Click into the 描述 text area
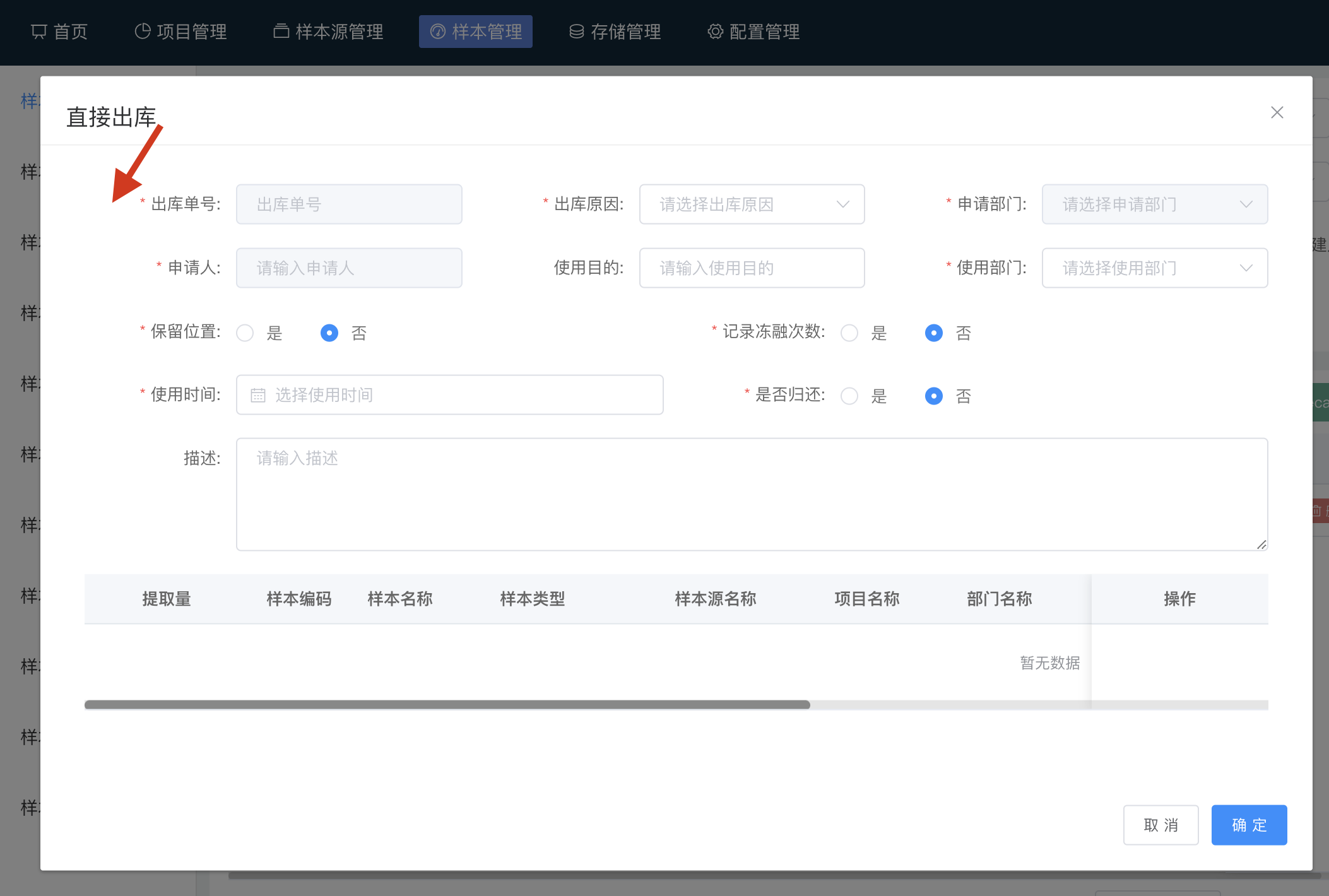The height and width of the screenshot is (896, 1329). tap(751, 494)
